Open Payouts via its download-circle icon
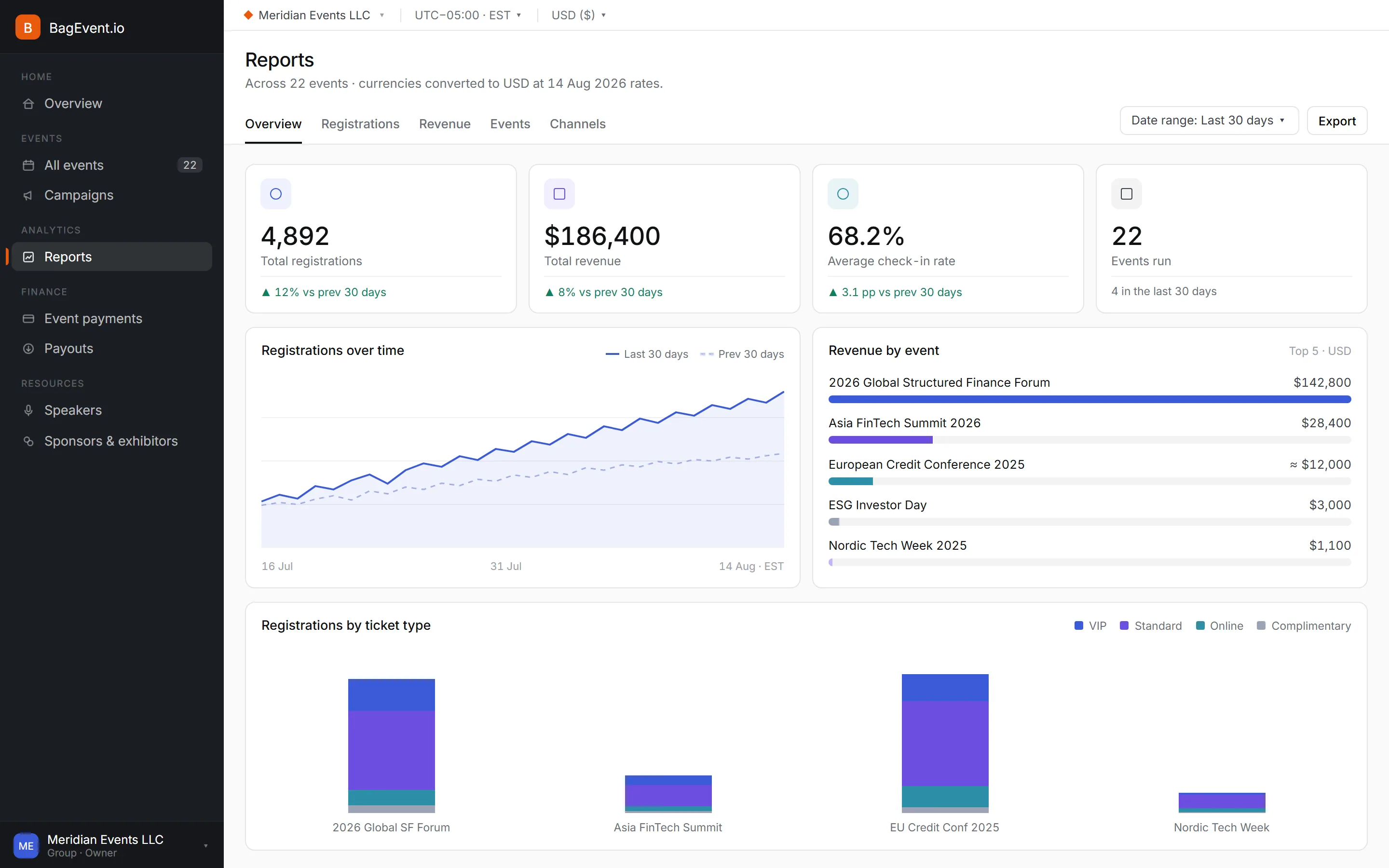1389x868 pixels. pos(28,349)
